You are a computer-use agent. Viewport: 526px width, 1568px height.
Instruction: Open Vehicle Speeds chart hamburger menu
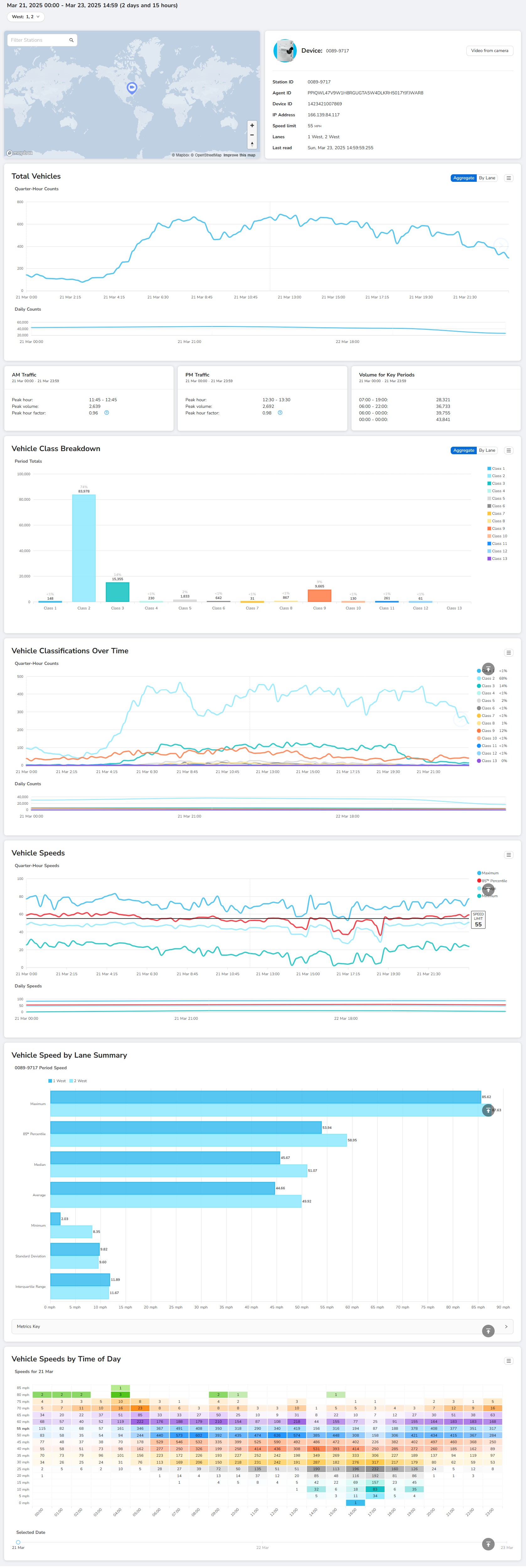pos(508,855)
